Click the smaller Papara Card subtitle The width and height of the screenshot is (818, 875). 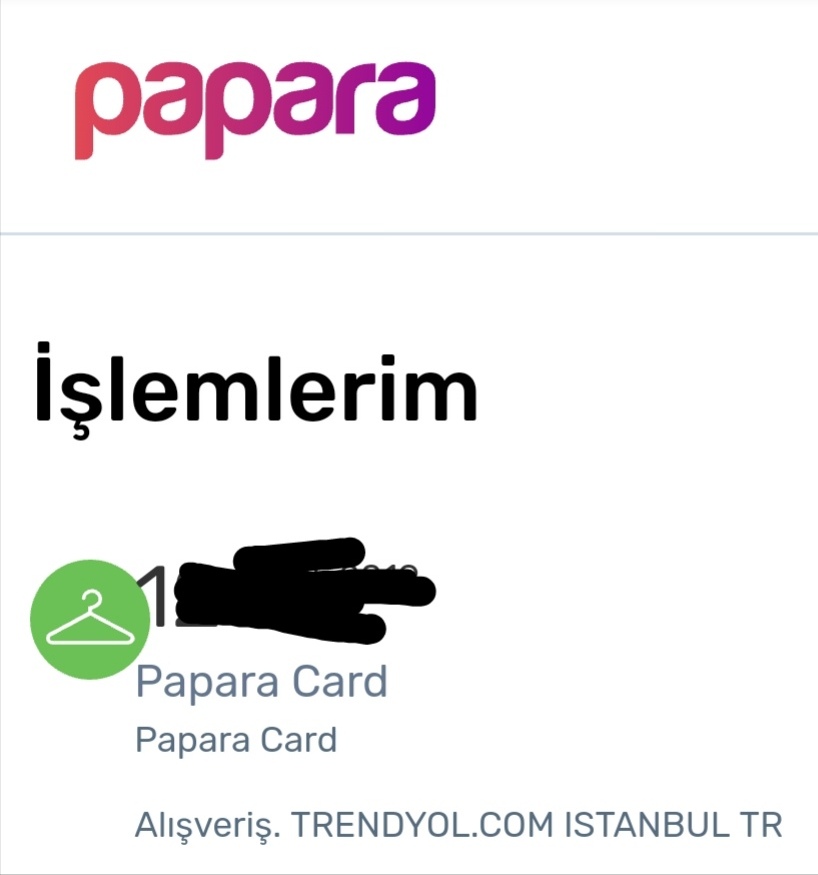[x=236, y=740]
